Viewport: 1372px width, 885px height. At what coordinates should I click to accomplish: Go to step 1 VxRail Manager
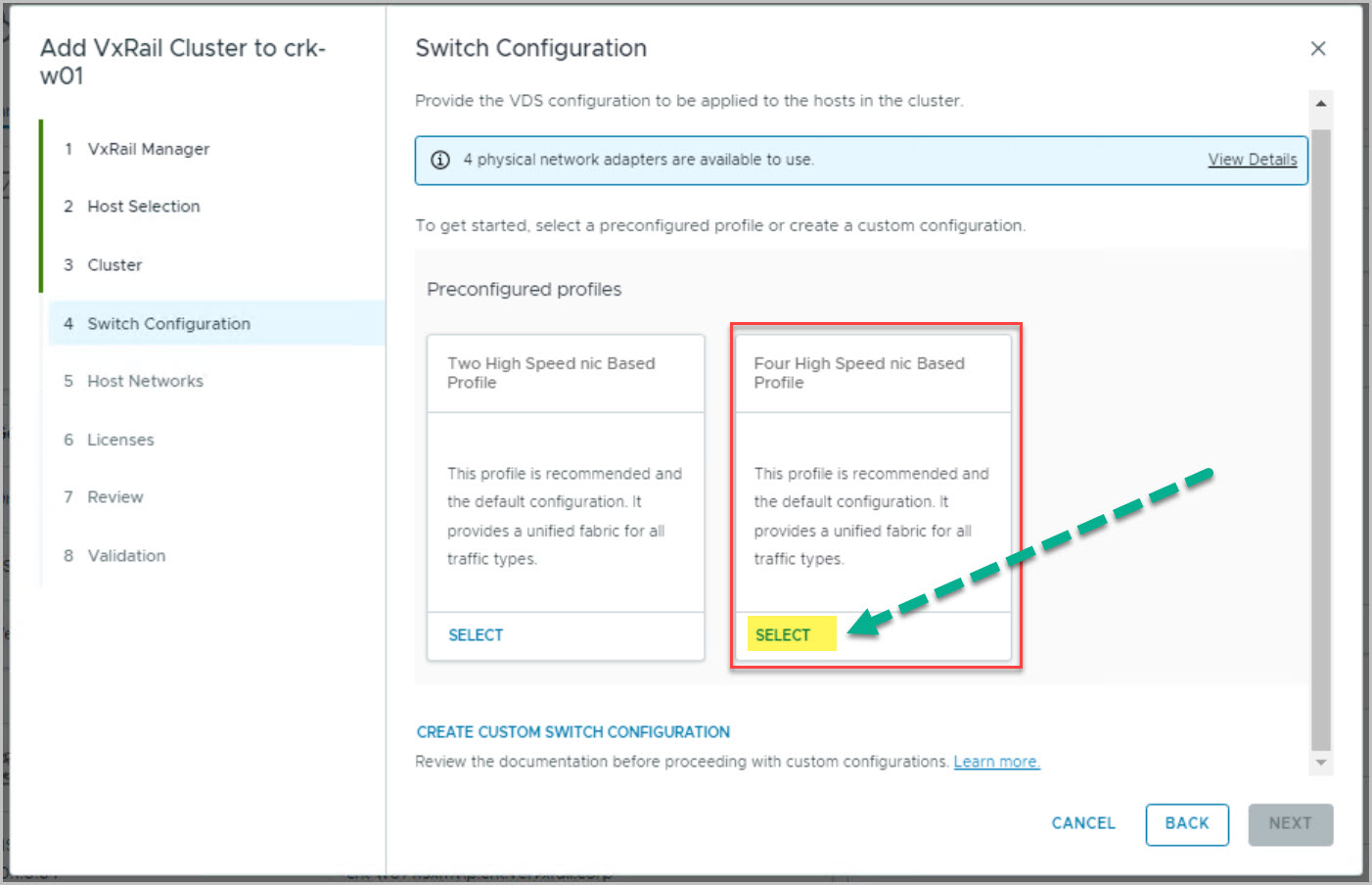148,149
